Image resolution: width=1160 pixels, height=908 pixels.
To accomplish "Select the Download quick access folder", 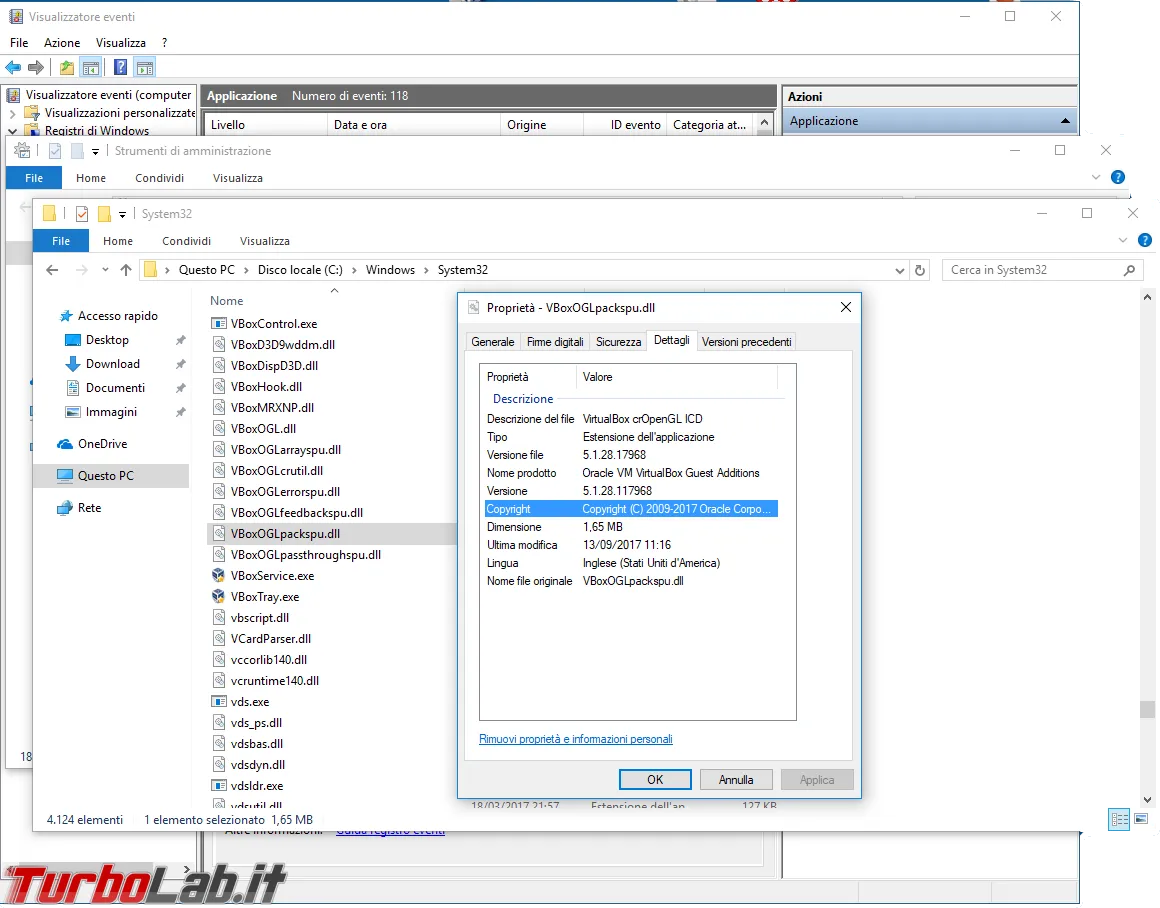I will (112, 364).
